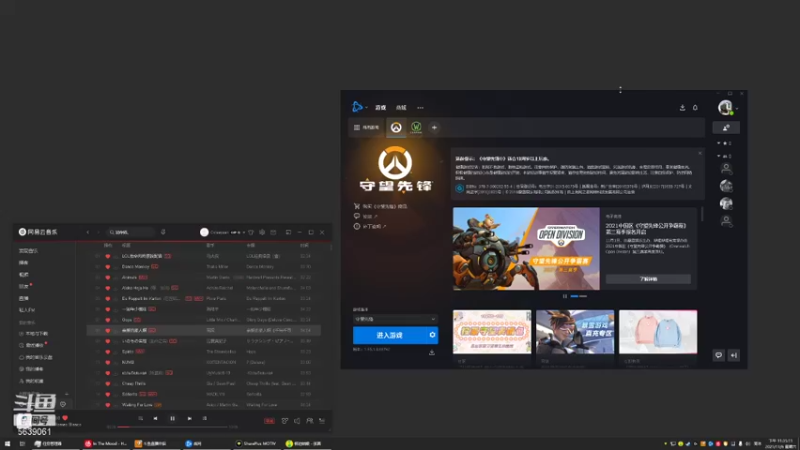Click the listen-together icon in NetEase Music

point(310,421)
